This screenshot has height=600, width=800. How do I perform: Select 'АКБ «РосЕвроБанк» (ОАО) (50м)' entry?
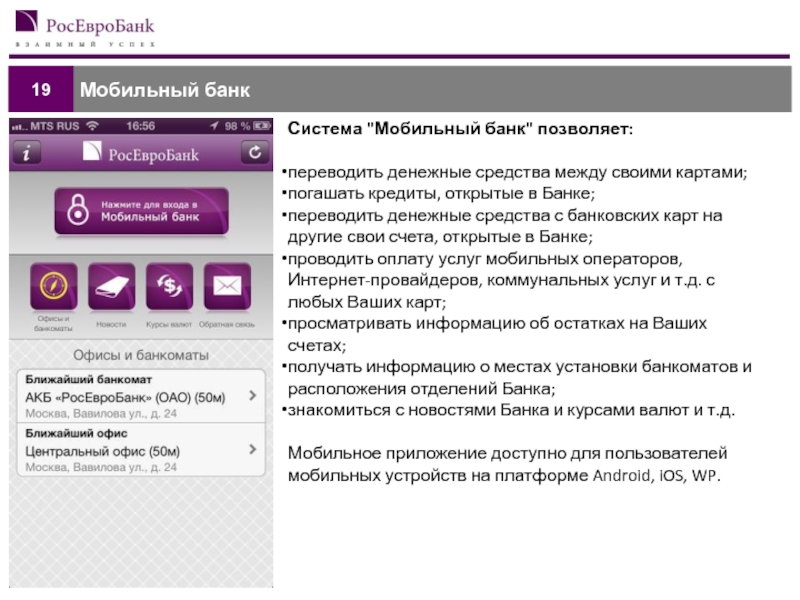click(x=125, y=397)
